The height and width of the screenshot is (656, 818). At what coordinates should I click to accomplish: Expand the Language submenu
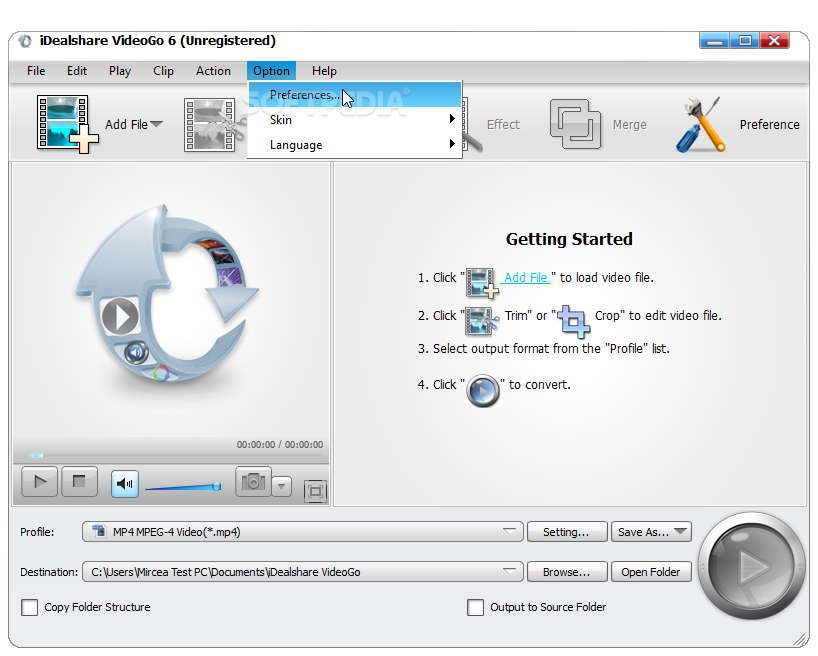click(x=355, y=145)
